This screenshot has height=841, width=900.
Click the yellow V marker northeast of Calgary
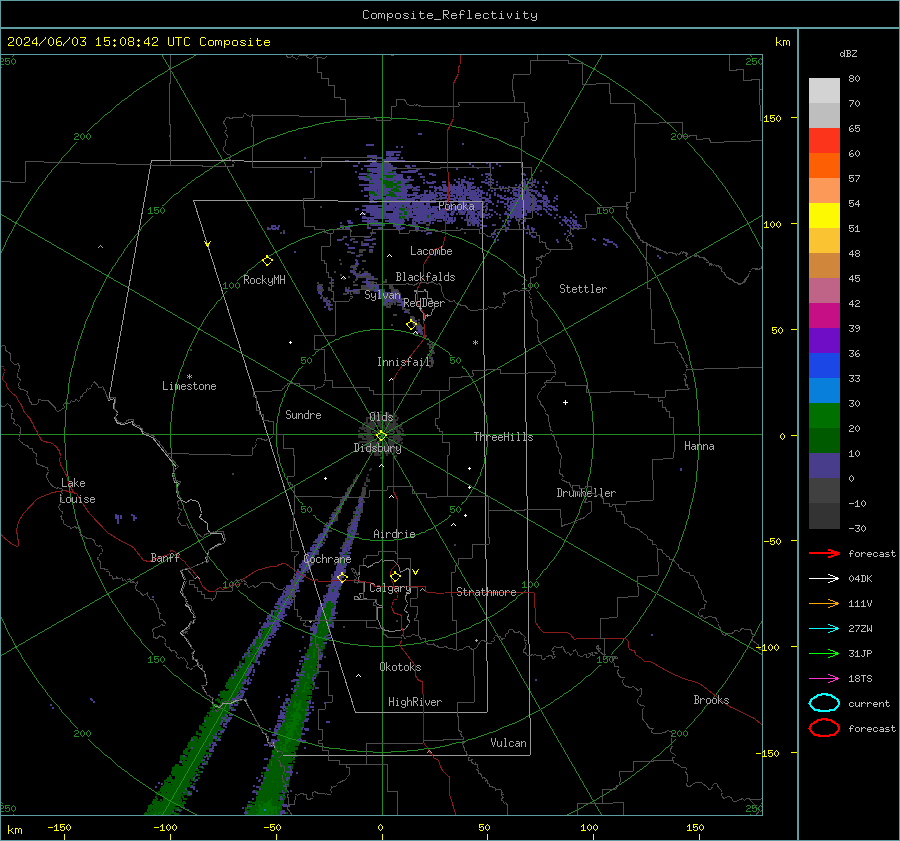pyautogui.click(x=416, y=572)
